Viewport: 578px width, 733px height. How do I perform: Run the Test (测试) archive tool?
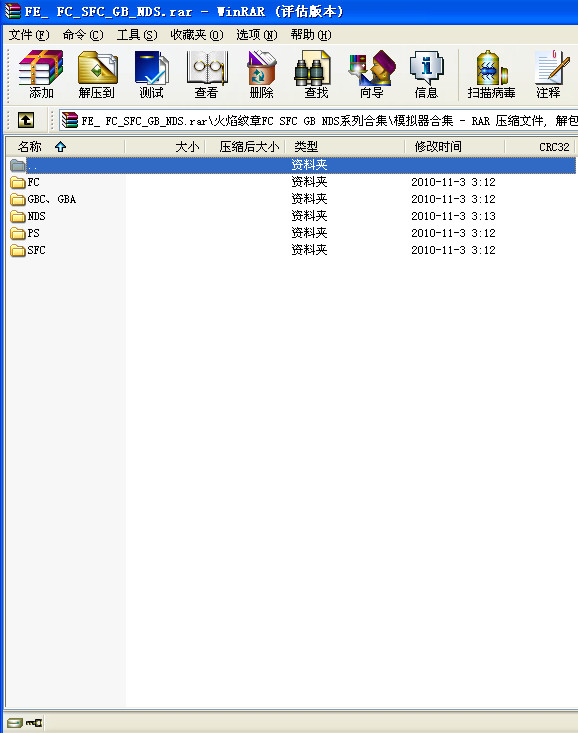(x=151, y=74)
